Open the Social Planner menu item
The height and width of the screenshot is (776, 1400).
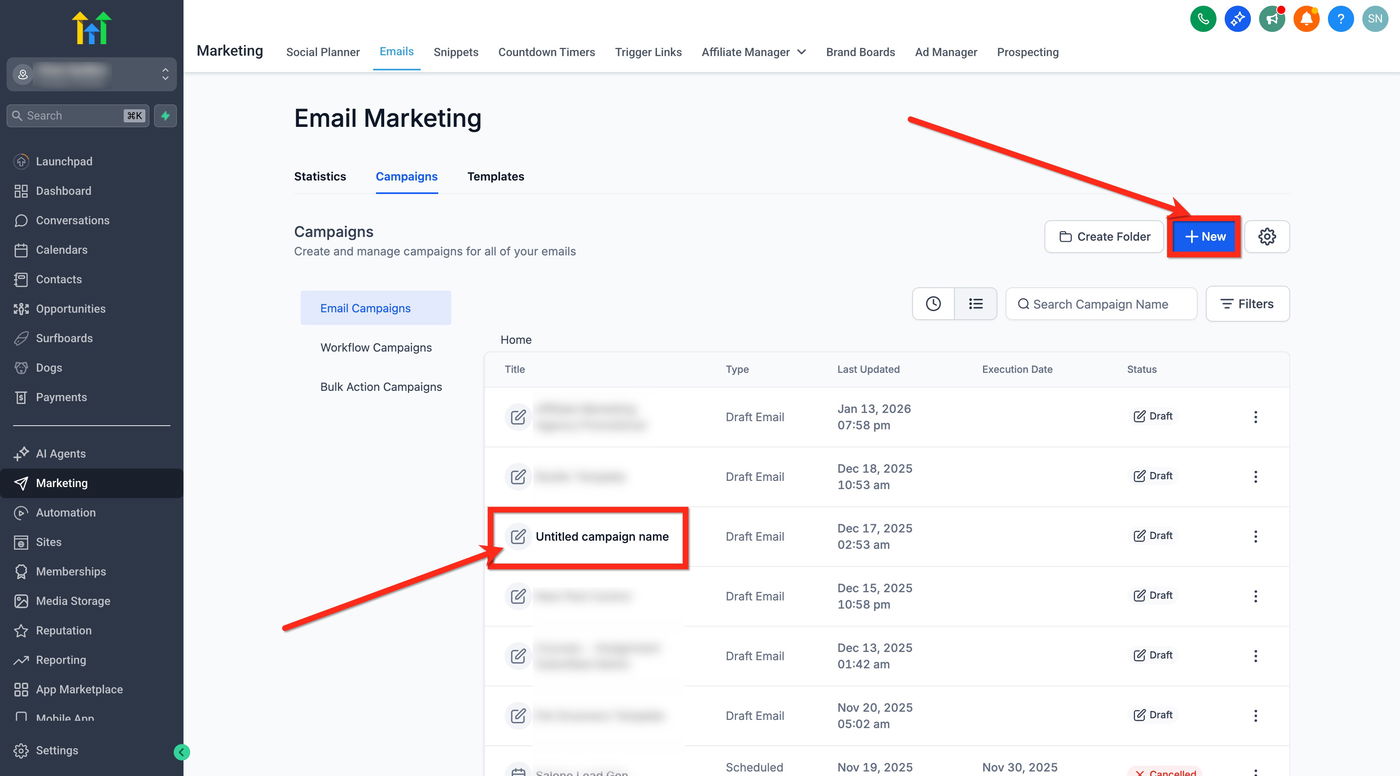coord(323,52)
